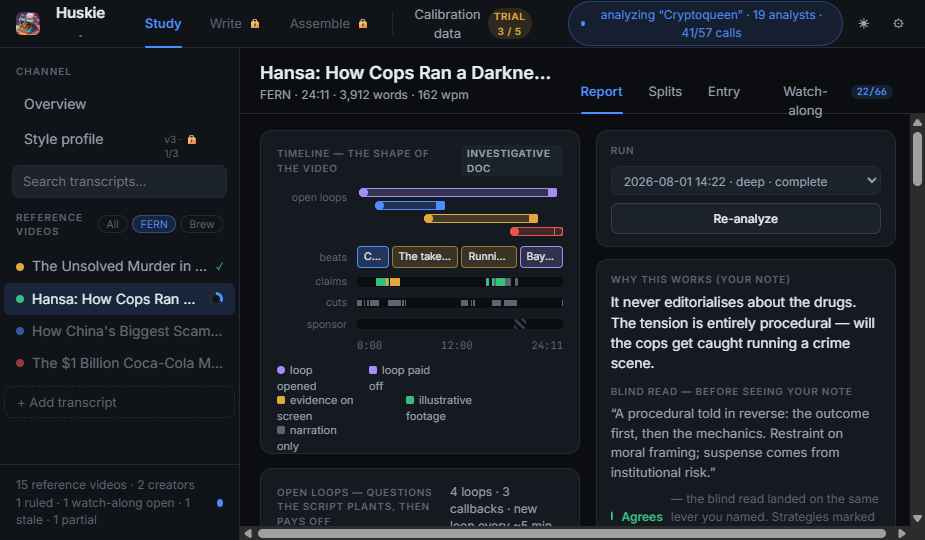This screenshot has height=540, width=925.
Task: Click the spinner icon on Hansa row
Action: click(x=218, y=299)
